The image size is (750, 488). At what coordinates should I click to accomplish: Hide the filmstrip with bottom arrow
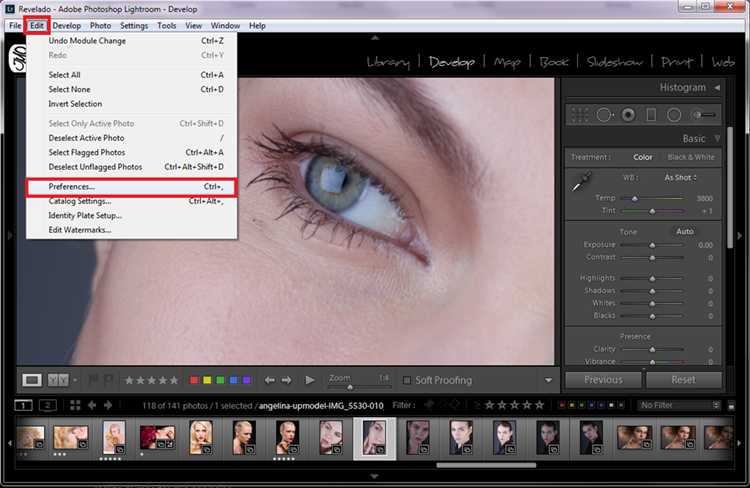[x=375, y=476]
